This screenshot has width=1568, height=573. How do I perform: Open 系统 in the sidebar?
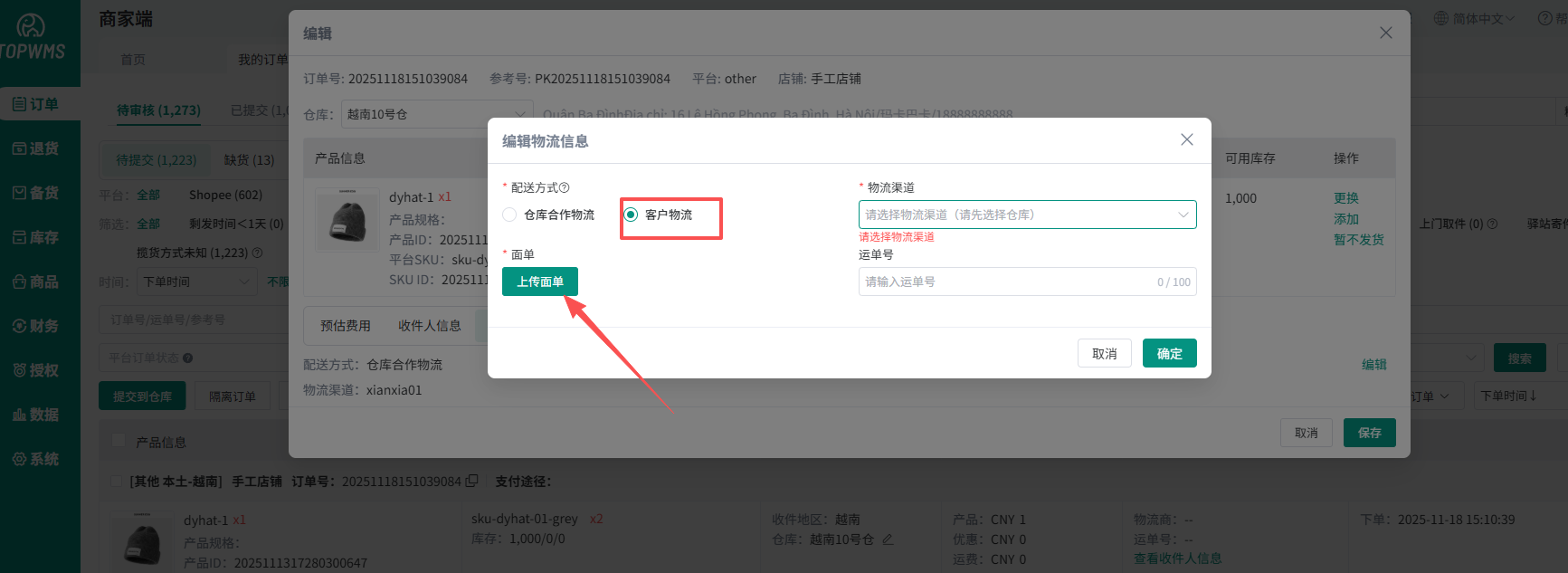[x=36, y=459]
